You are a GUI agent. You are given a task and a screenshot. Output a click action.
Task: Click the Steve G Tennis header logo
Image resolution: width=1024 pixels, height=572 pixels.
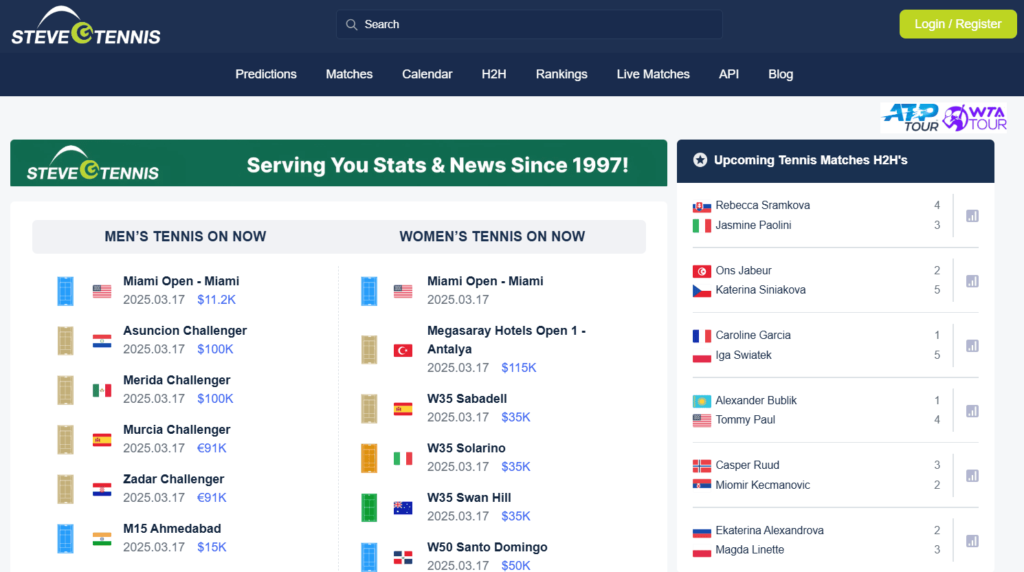coord(86,26)
